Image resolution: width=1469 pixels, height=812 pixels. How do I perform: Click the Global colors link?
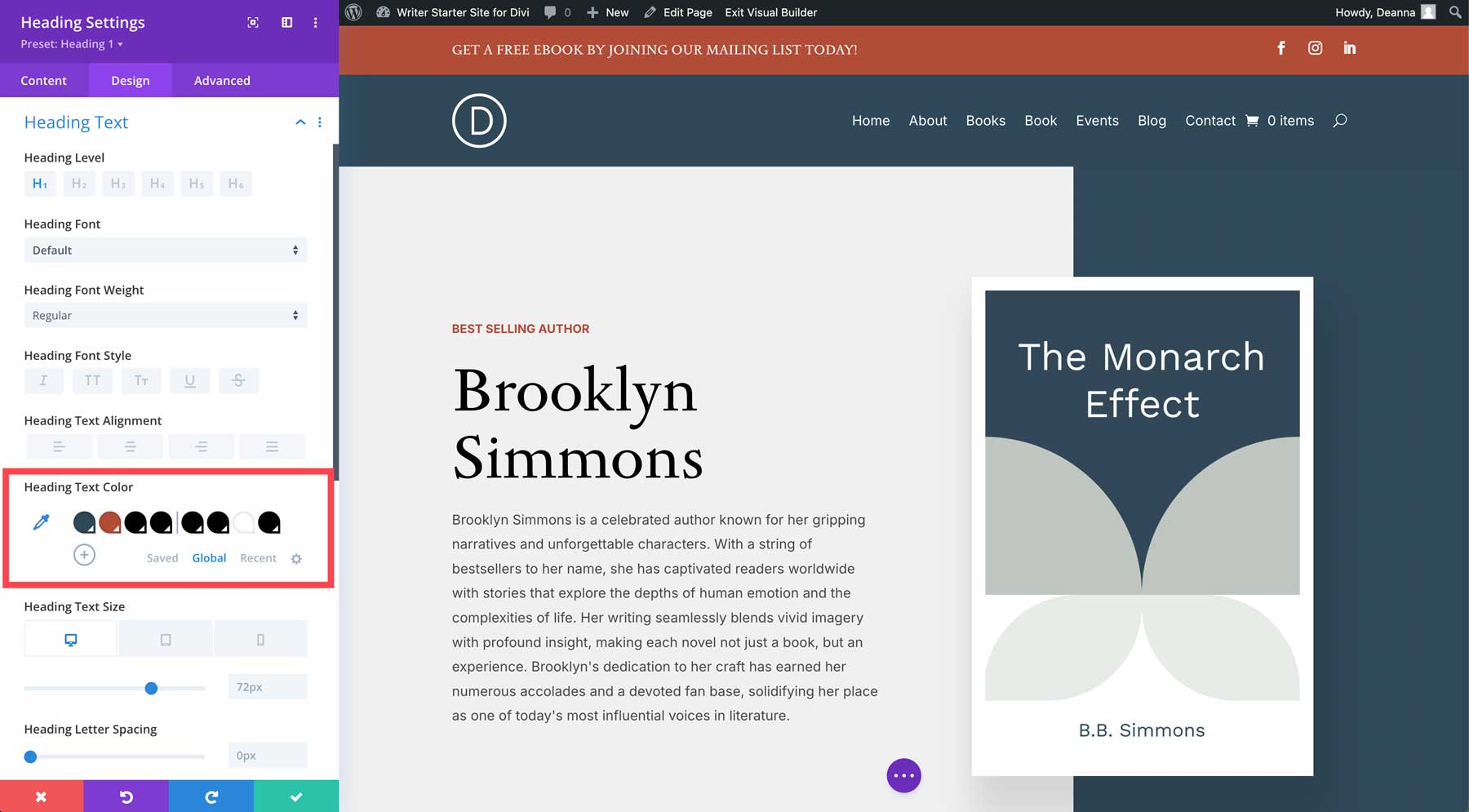point(209,557)
